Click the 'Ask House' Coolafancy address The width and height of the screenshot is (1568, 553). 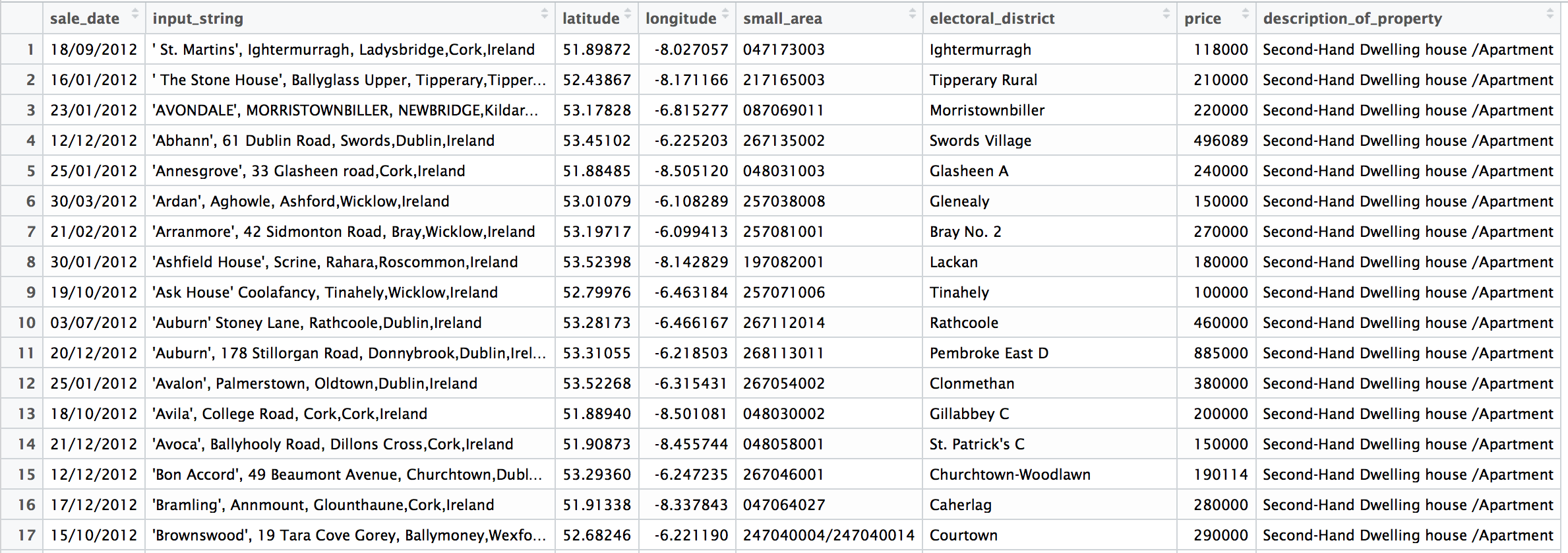325,292
